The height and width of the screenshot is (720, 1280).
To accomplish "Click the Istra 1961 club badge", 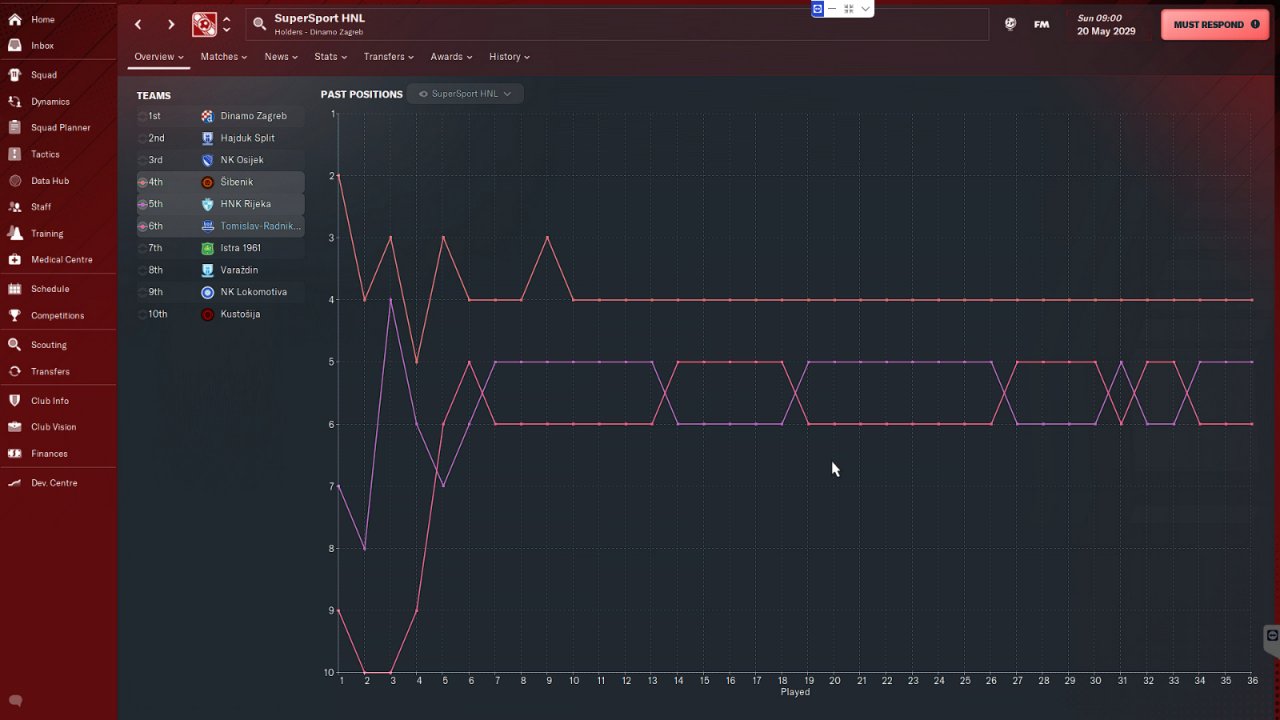I will (x=207, y=248).
